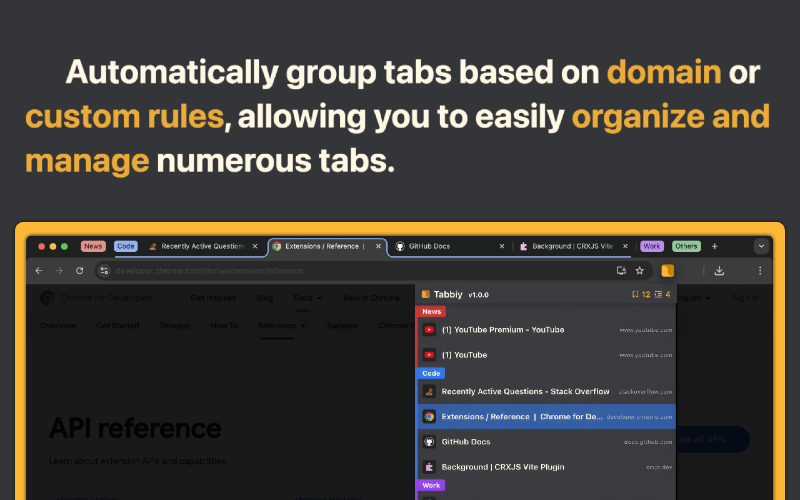Click YouTube icon beside YouTube Premium entry
The image size is (800, 500).
pyautogui.click(x=429, y=330)
